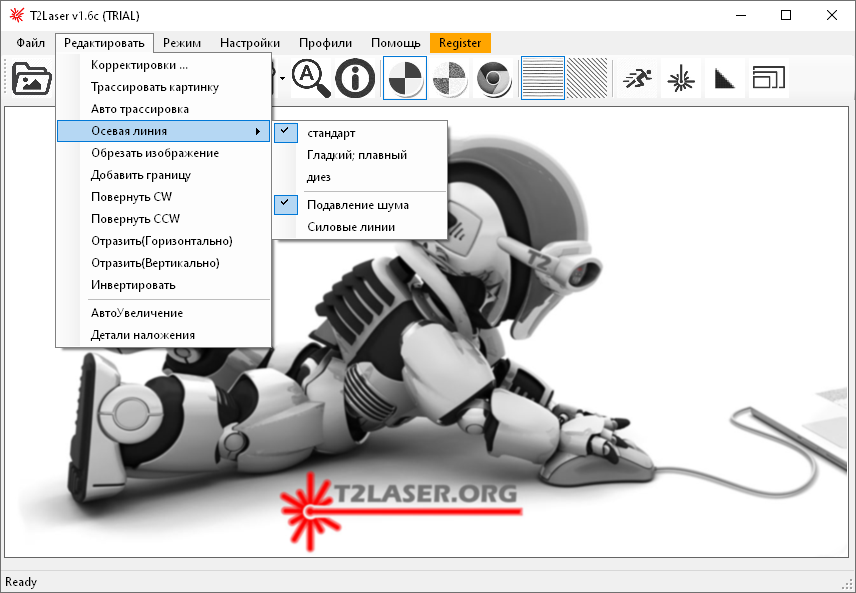Choose АвтоУвеличение entry
This screenshot has height=593, width=856.
(x=163, y=313)
